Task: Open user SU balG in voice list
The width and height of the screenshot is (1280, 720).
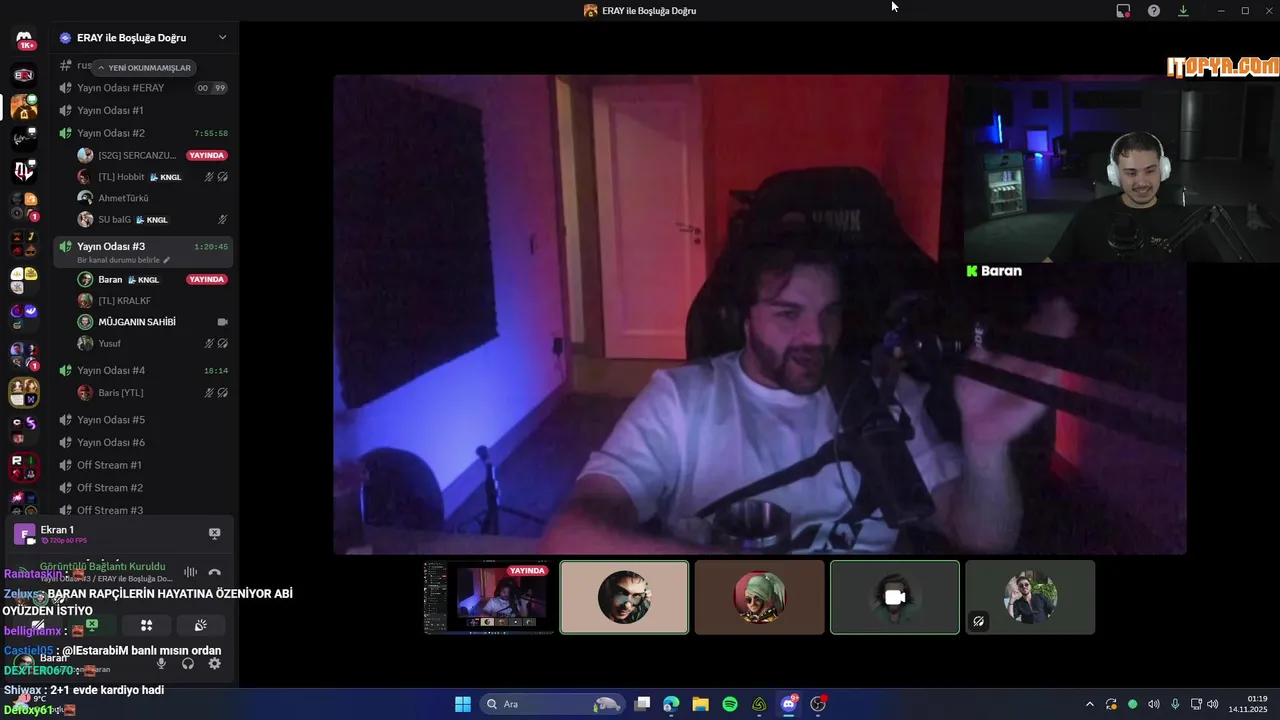Action: (x=153, y=219)
